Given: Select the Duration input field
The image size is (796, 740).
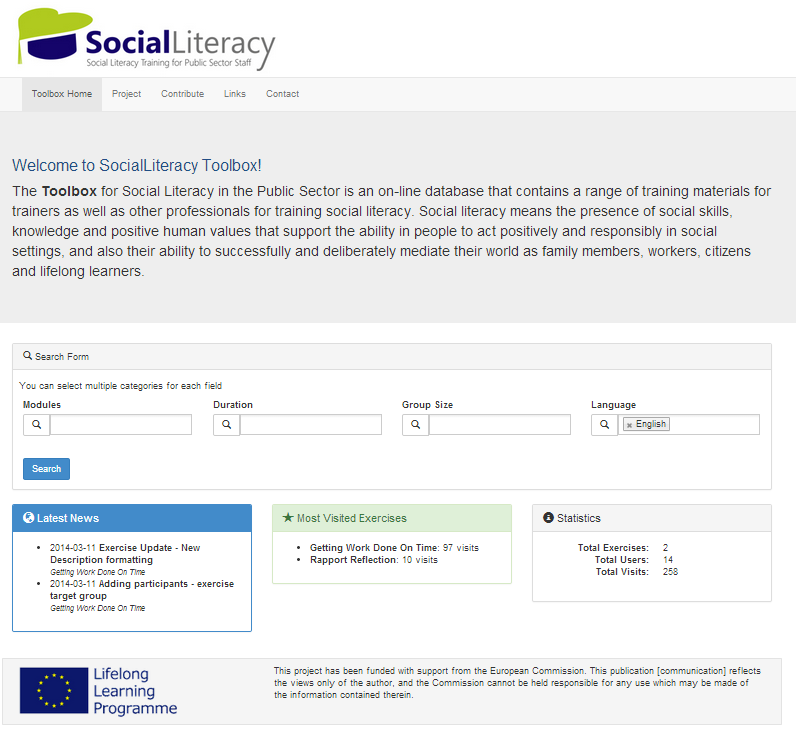Looking at the screenshot, I should 311,424.
